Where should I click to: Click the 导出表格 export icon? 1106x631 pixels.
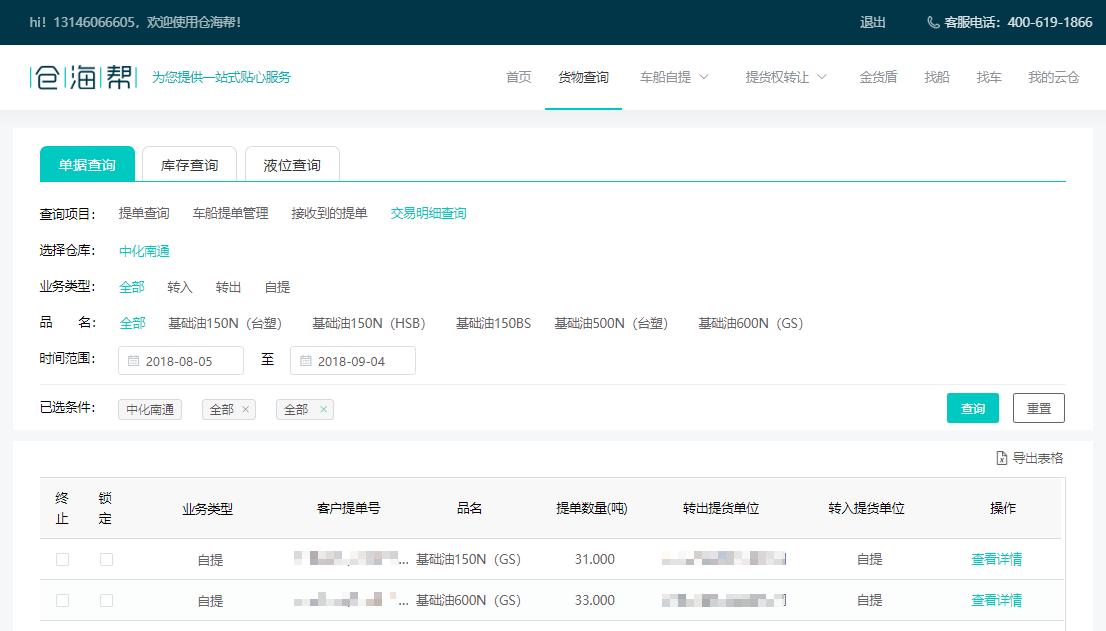(x=999, y=457)
